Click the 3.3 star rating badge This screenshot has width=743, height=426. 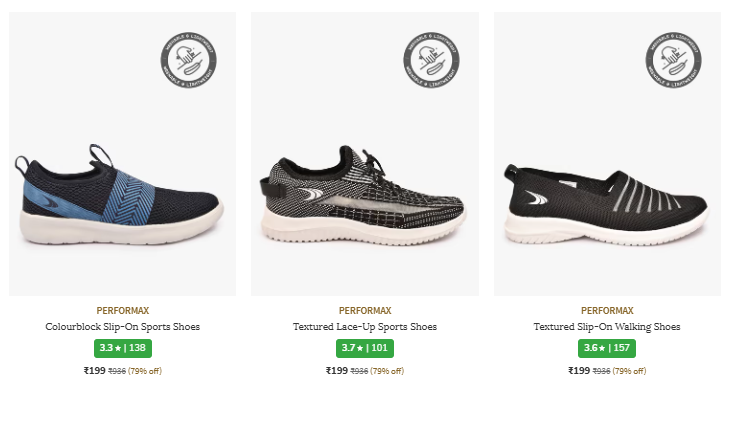click(x=122, y=348)
